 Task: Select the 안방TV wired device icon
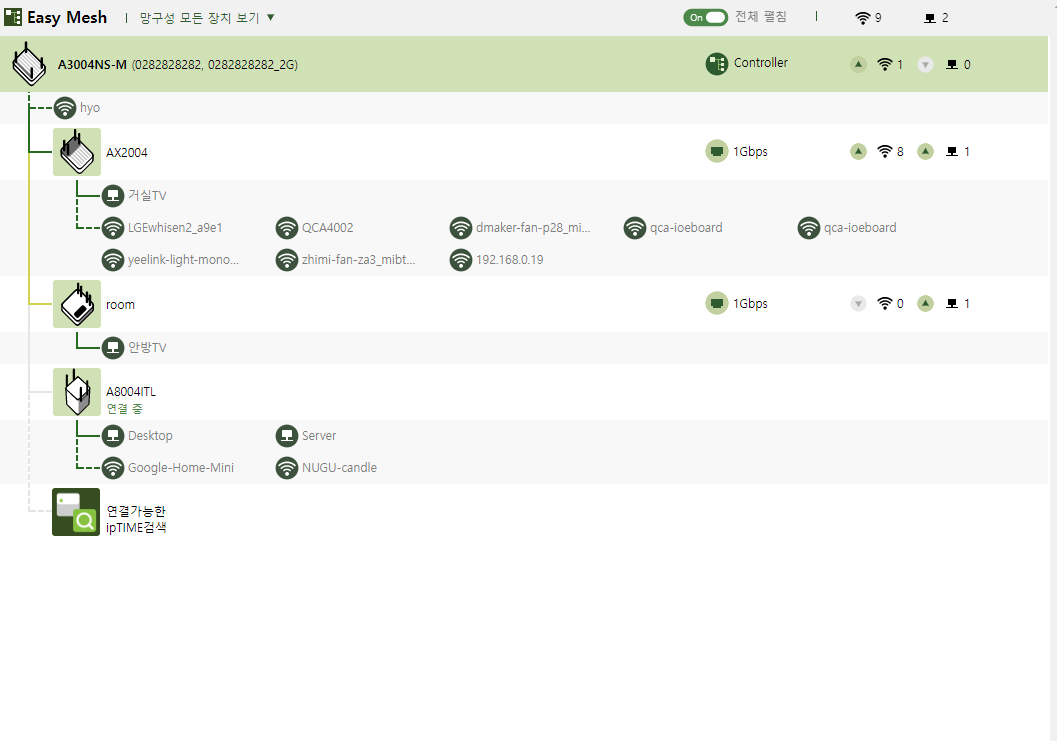[x=113, y=347]
